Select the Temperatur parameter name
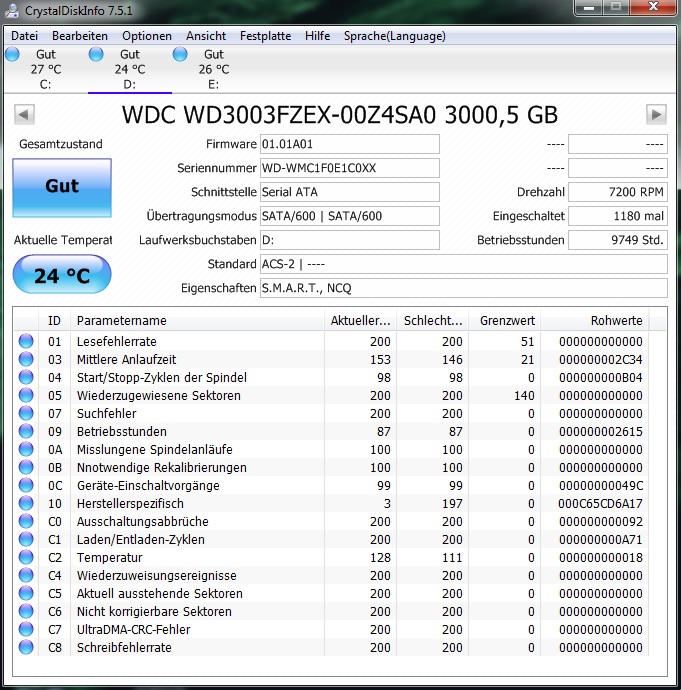The width and height of the screenshot is (681, 690). click(110, 558)
